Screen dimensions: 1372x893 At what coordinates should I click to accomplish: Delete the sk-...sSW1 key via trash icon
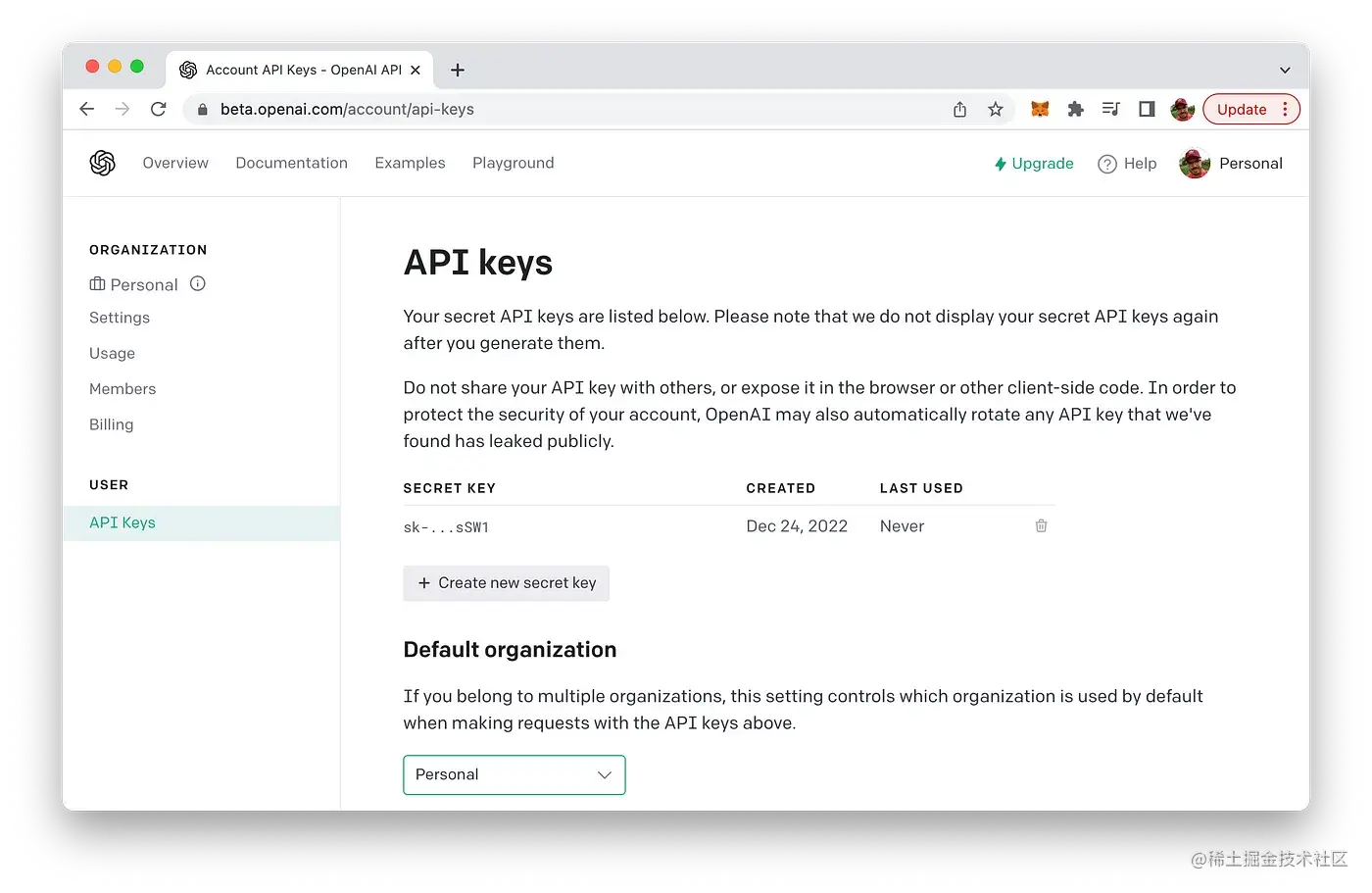pos(1041,526)
